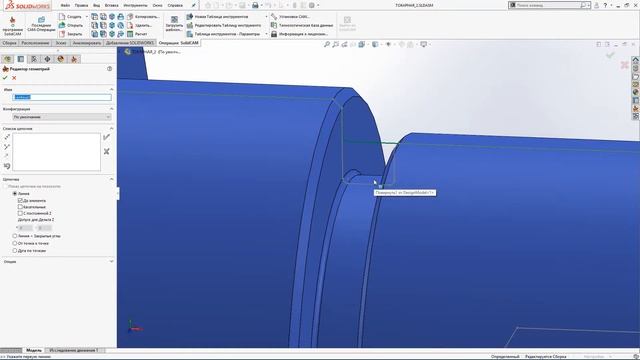Screen dimensions: 640x360
Task: Click the Новая Таблица инструментов icon
Action: [x=190, y=17]
